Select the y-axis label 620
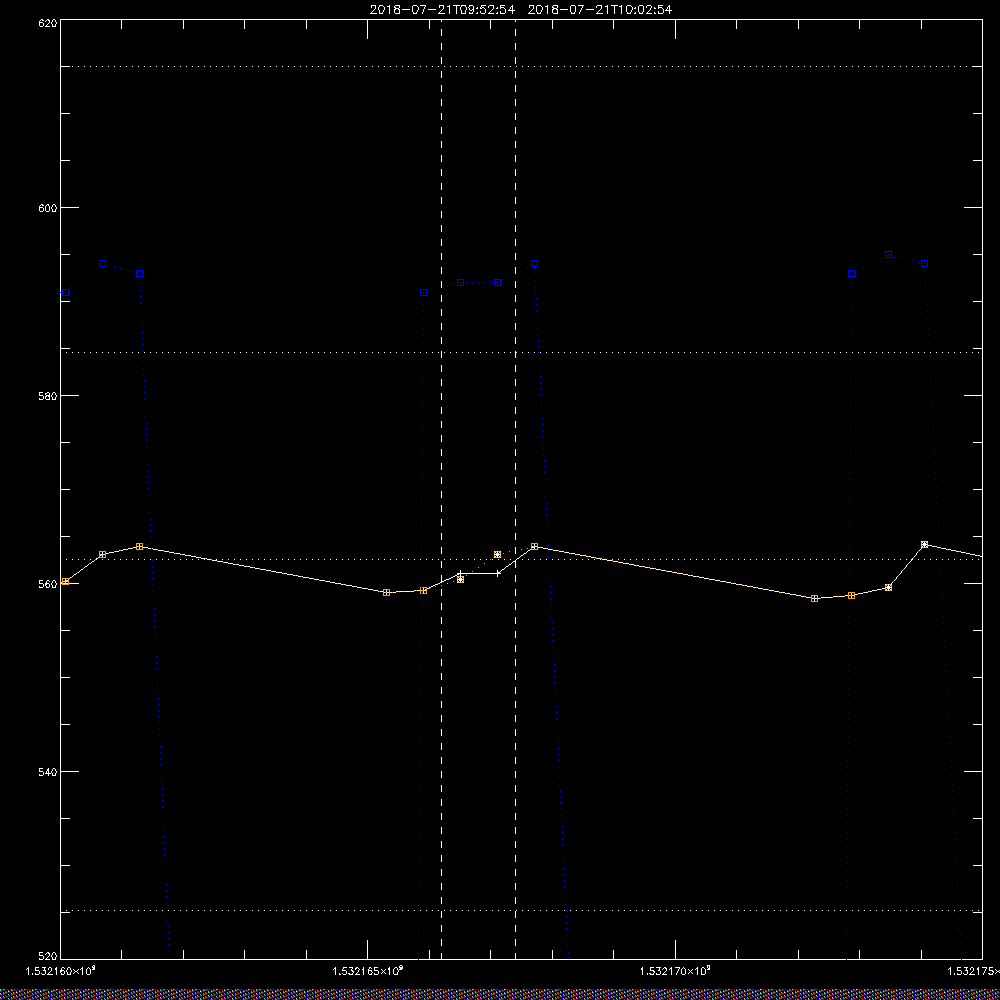Image resolution: width=1000 pixels, height=1000 pixels. pyautogui.click(x=48, y=23)
